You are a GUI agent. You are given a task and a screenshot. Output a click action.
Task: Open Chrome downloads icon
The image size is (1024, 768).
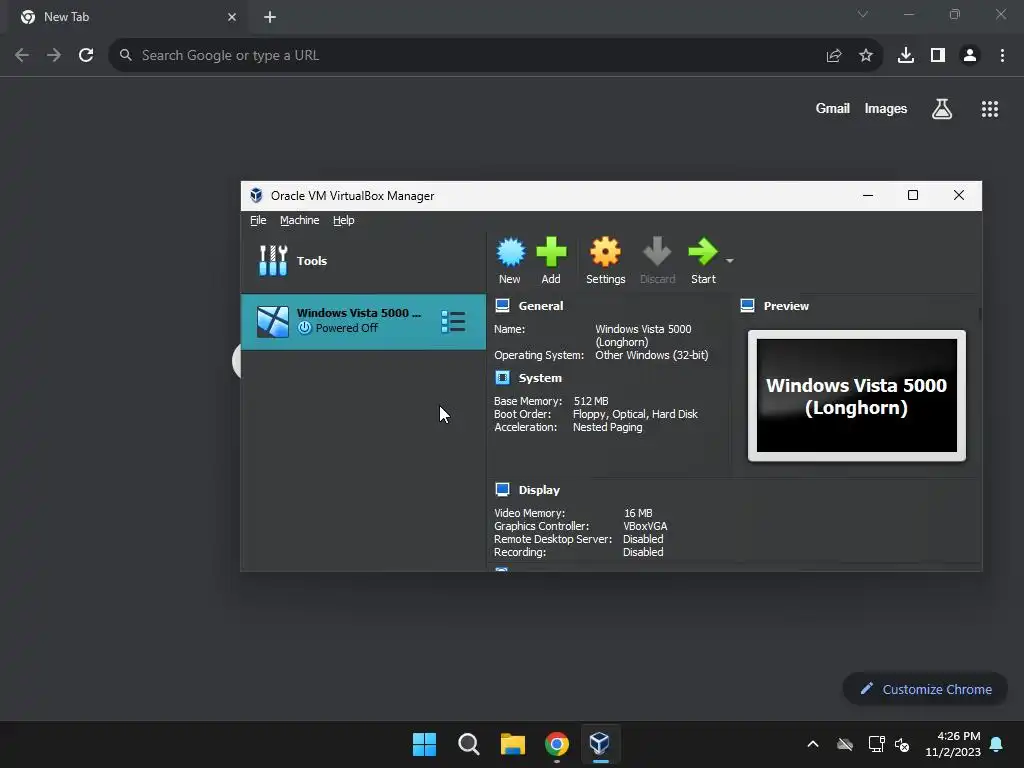[x=906, y=55]
